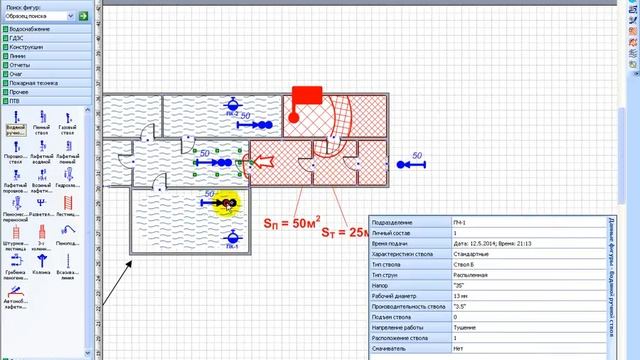Select the Лафетный пенный shape

(67, 152)
